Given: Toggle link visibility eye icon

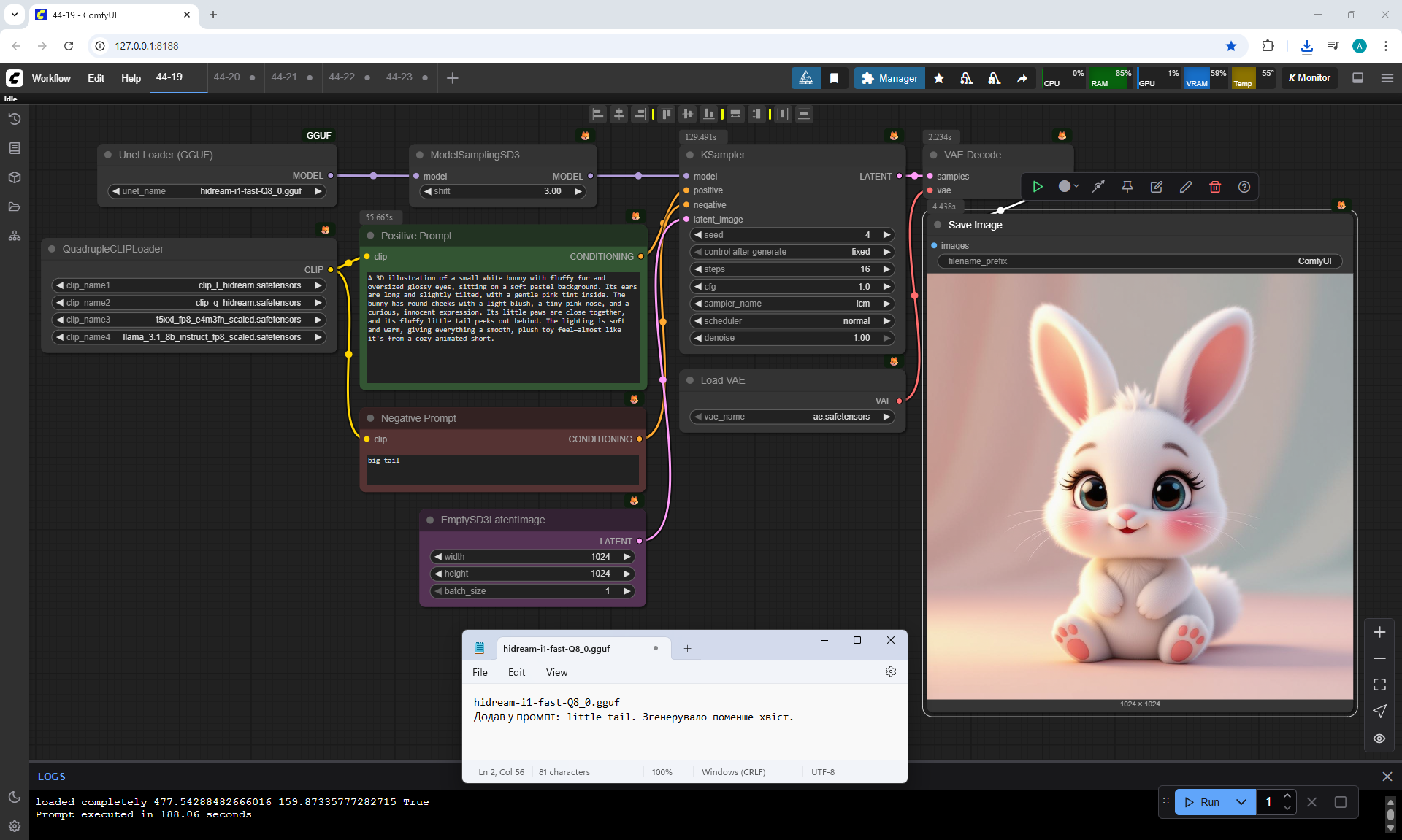Looking at the screenshot, I should click(1379, 739).
